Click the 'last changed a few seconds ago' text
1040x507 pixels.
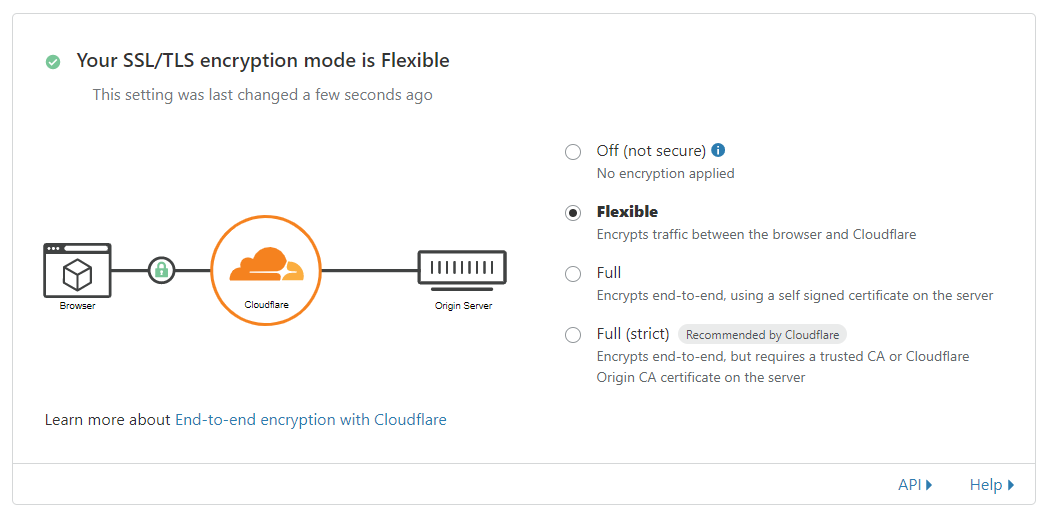(263, 95)
